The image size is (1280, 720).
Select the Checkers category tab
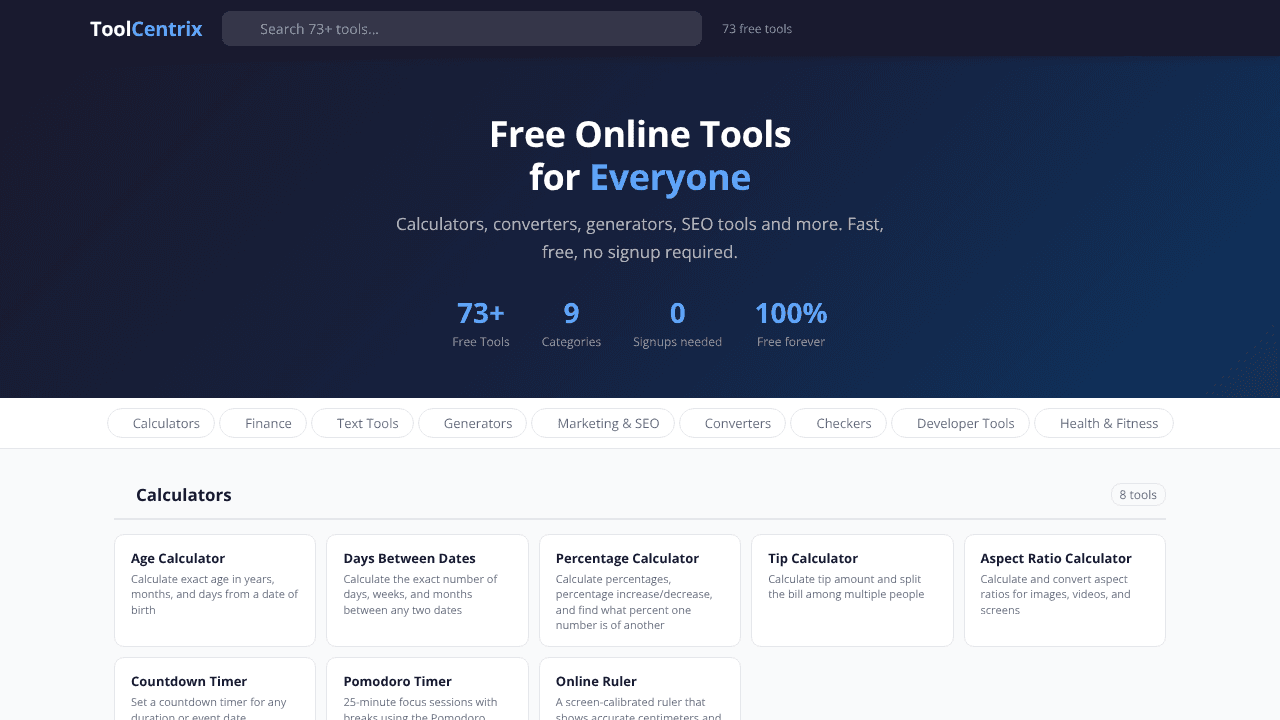(x=838, y=423)
